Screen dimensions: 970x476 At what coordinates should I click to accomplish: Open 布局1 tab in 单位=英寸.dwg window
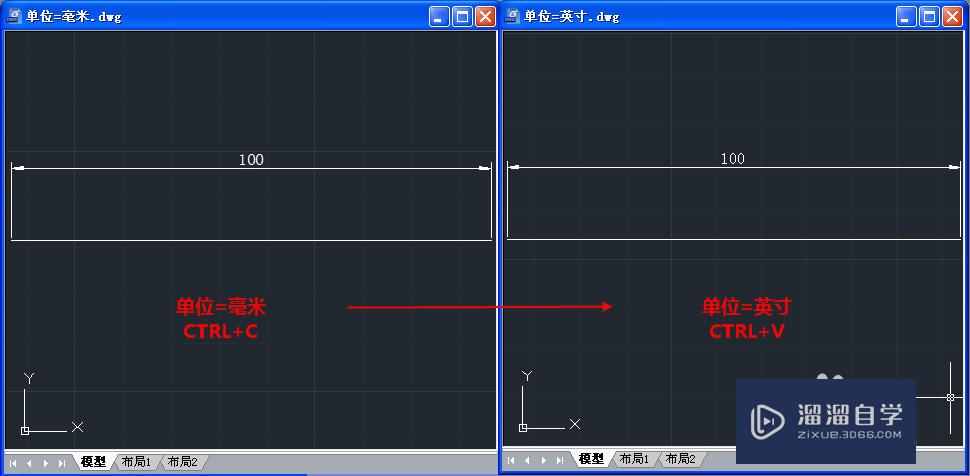click(x=634, y=459)
